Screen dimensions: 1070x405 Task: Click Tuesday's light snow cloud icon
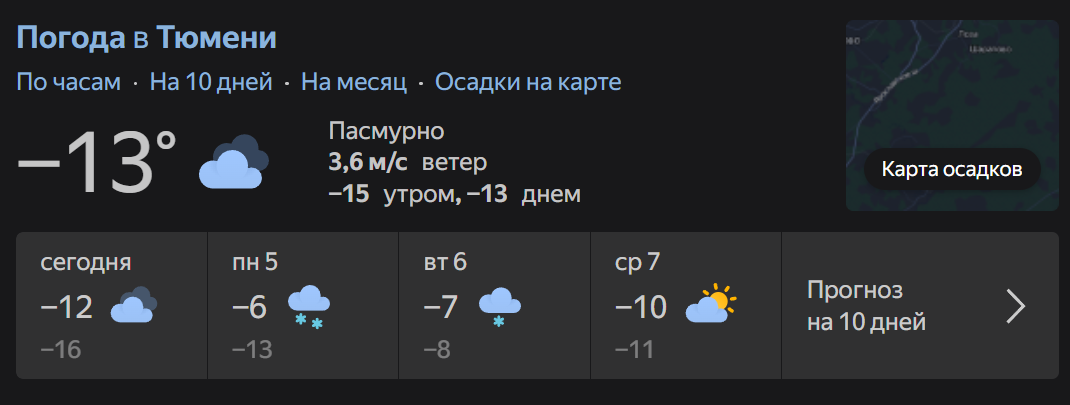[499, 305]
